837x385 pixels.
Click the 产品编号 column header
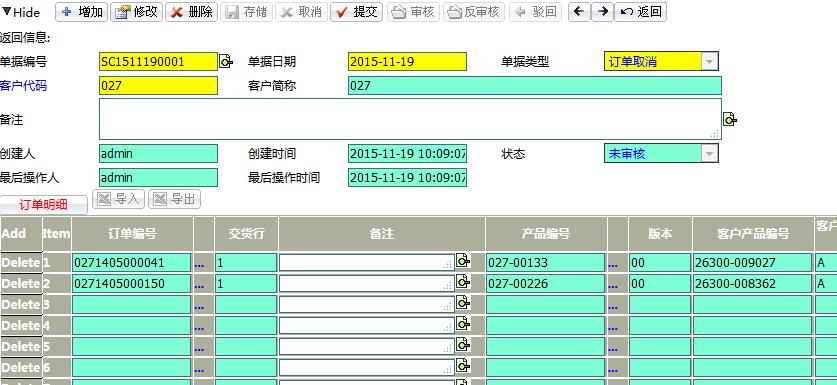546,233
